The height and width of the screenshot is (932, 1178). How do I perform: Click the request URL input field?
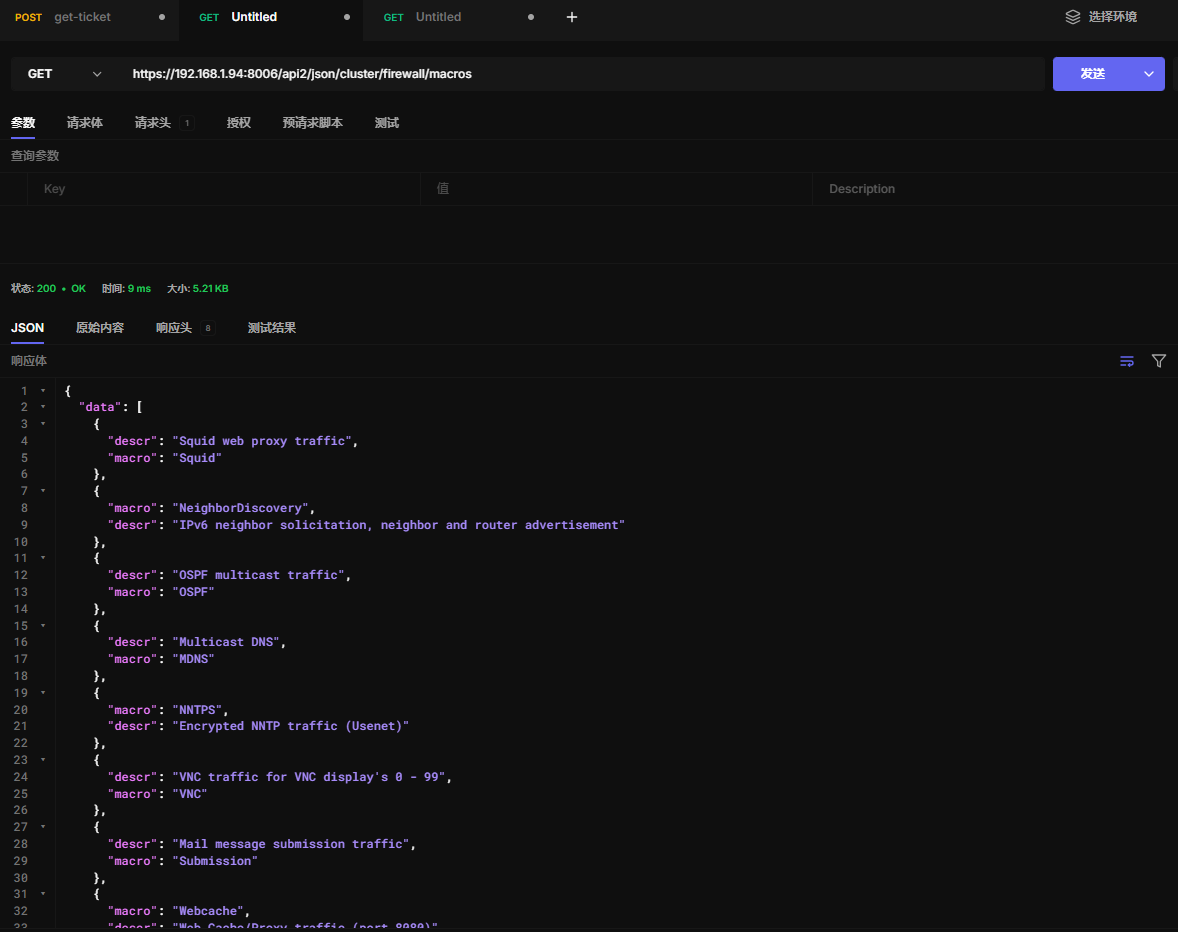580,74
